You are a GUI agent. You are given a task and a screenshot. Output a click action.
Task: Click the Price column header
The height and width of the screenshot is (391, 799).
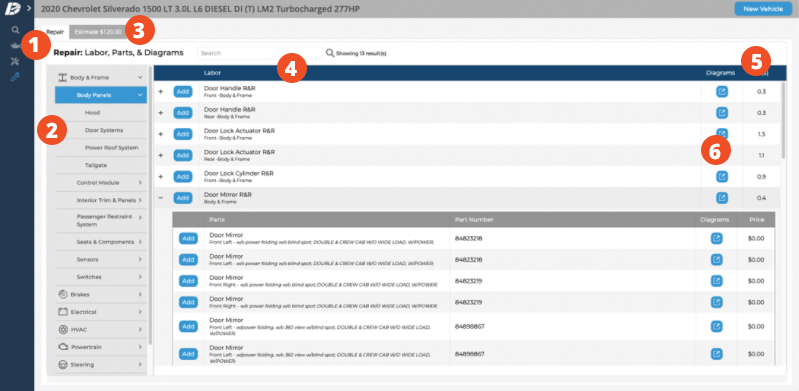tap(757, 220)
